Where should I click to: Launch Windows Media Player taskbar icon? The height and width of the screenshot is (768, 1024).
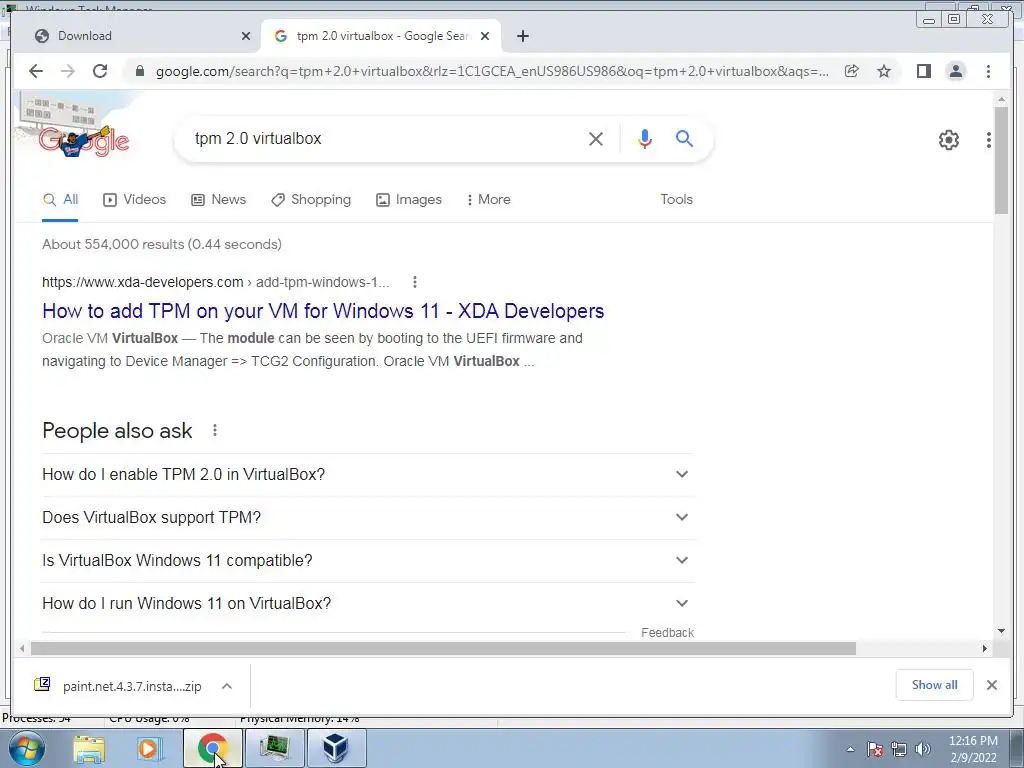tap(149, 748)
